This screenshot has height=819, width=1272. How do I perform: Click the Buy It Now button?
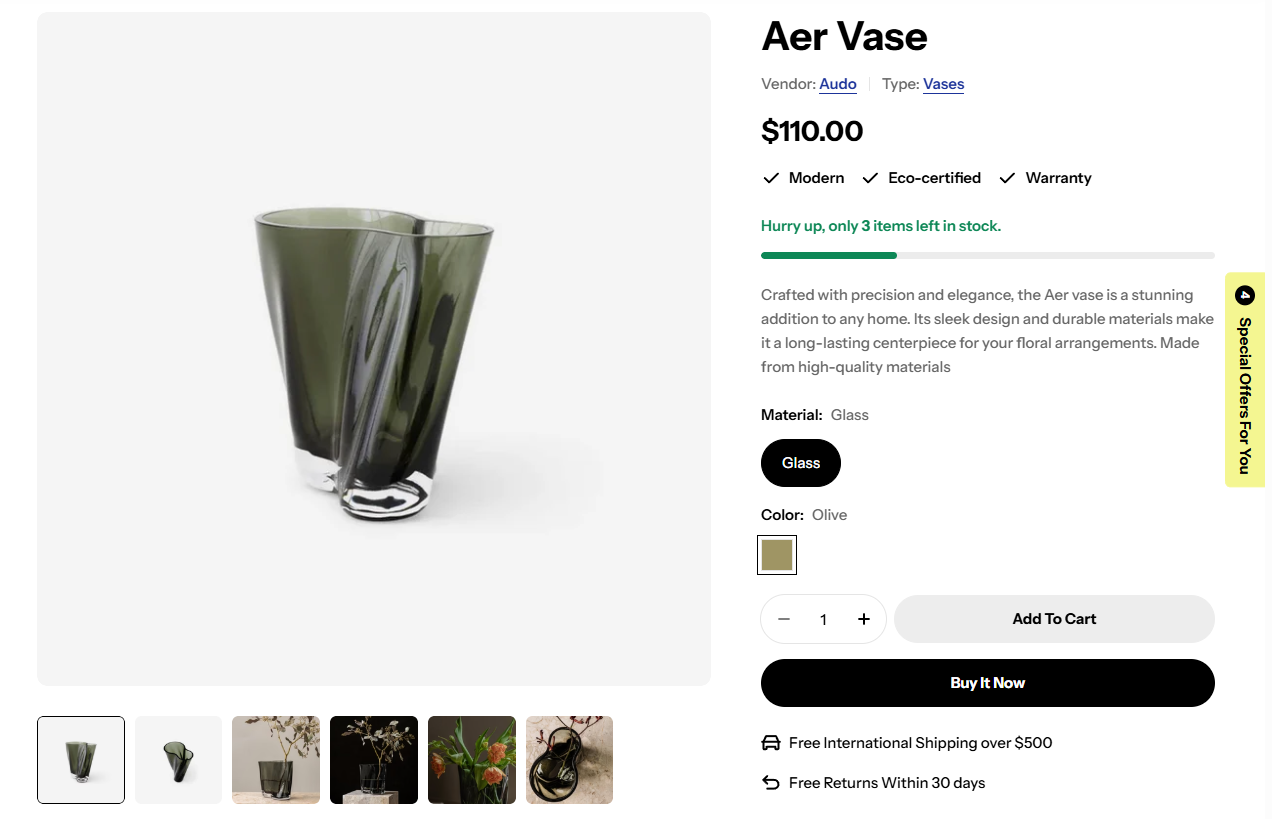point(988,683)
